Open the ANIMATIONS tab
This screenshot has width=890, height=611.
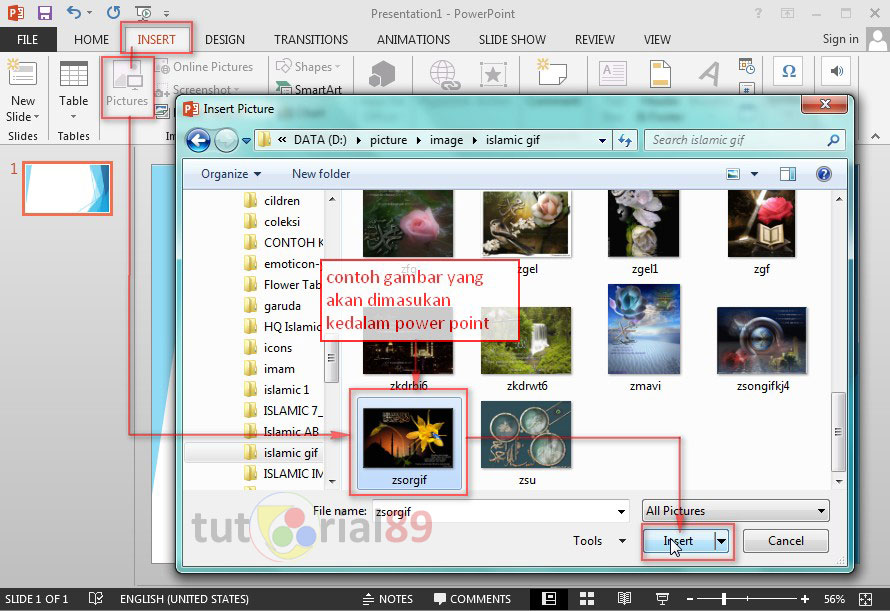click(413, 39)
